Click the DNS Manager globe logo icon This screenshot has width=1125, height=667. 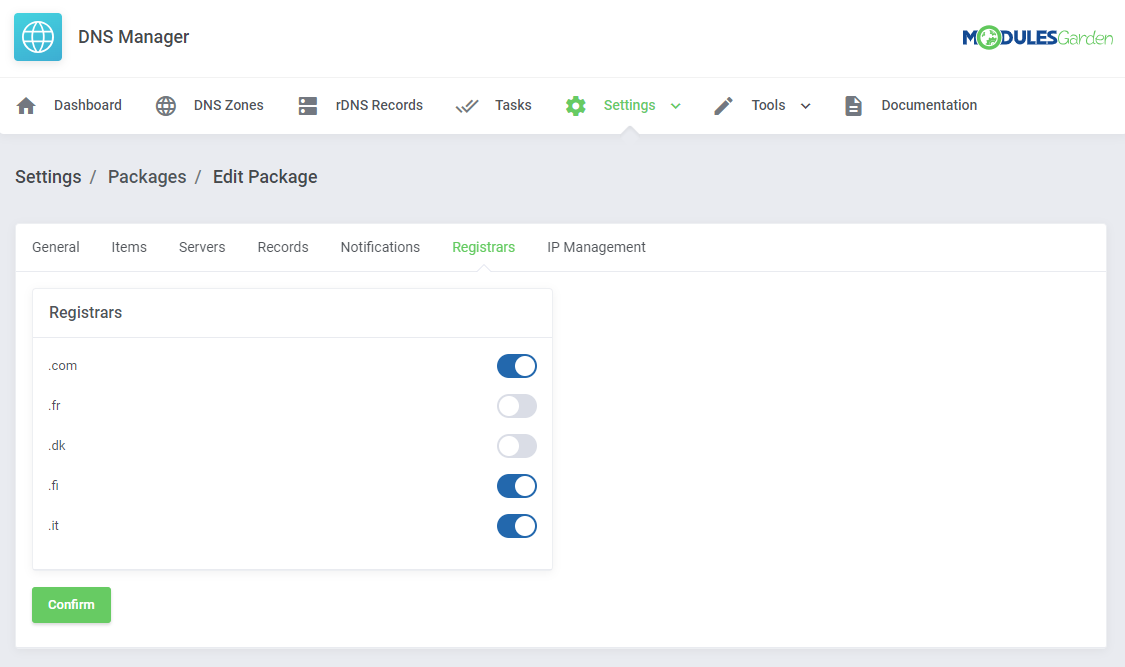tap(38, 37)
